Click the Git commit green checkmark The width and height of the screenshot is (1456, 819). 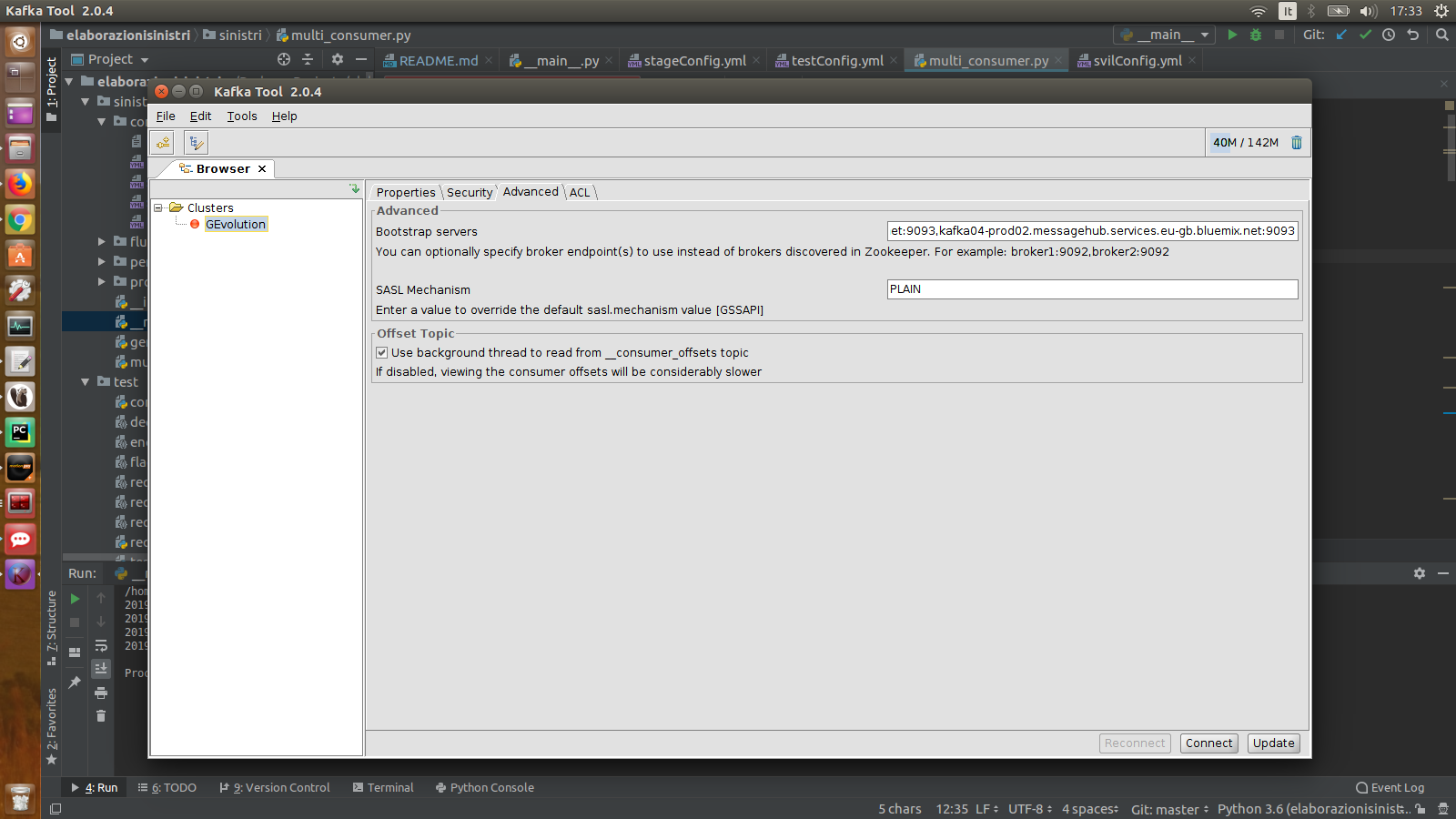coord(1365,35)
